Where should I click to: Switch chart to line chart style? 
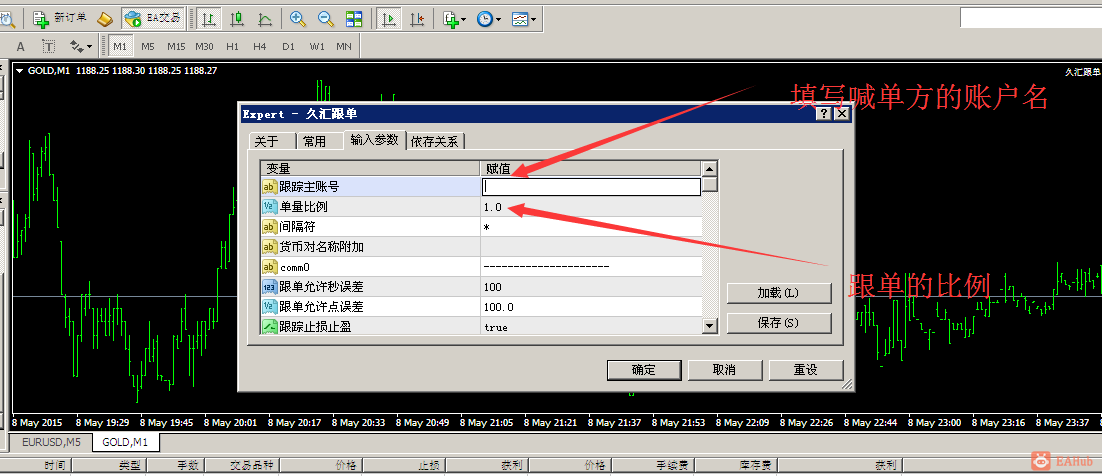266,19
